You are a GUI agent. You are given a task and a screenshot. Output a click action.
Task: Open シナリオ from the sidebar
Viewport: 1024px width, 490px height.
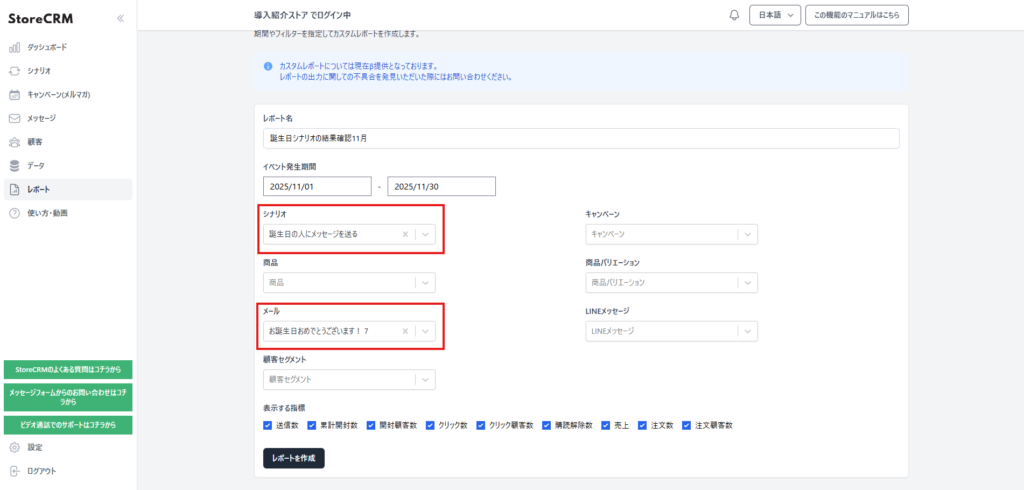coord(39,71)
